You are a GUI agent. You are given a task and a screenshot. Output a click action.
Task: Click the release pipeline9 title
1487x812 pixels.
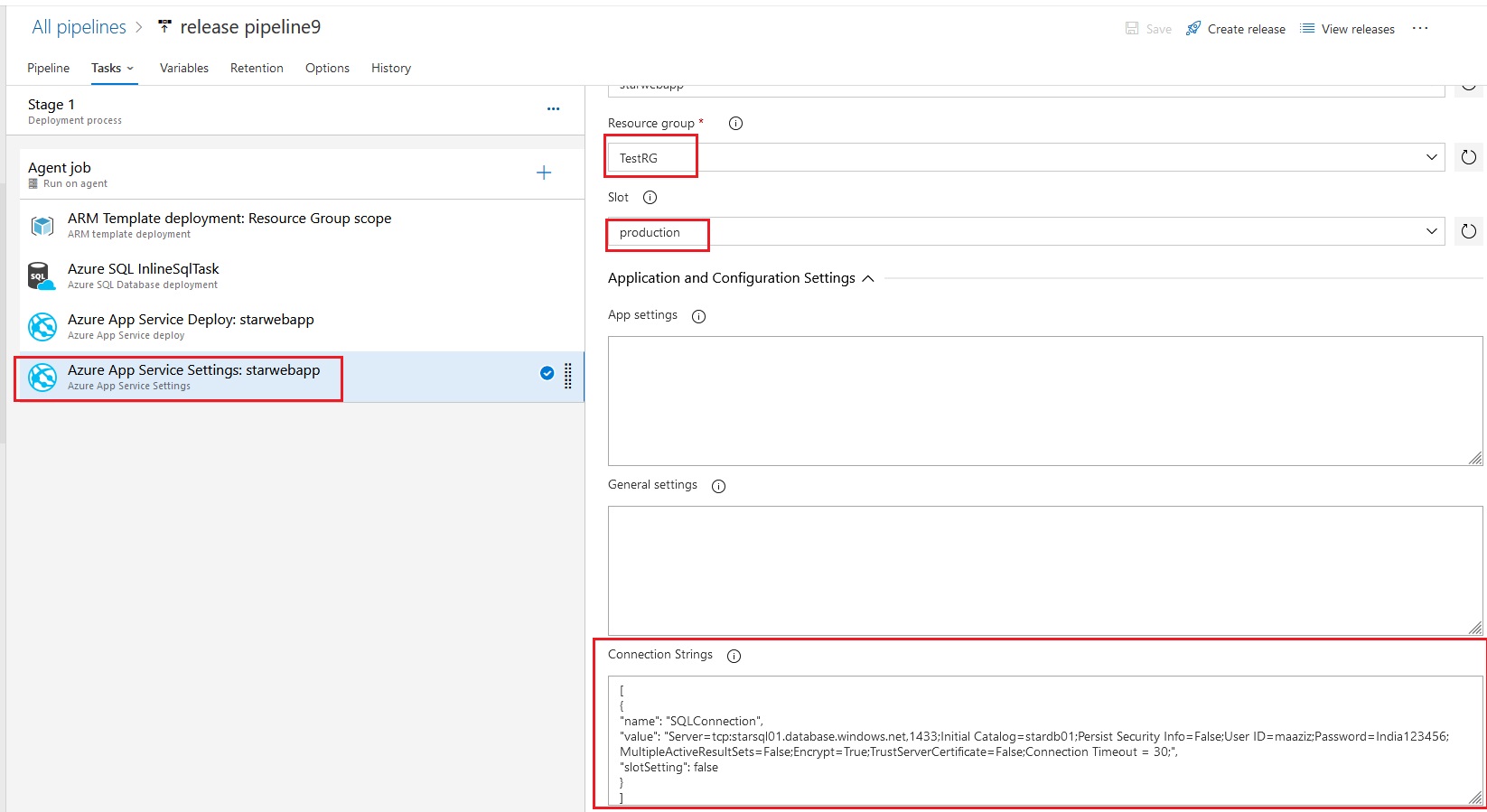(250, 27)
